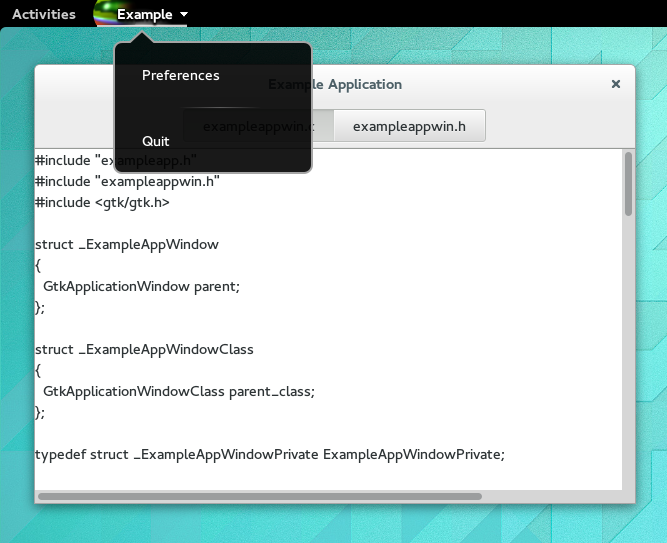Collapse the Example menu dropdown arrow
Viewport: 667px width, 543px height.
pyautogui.click(x=184, y=15)
